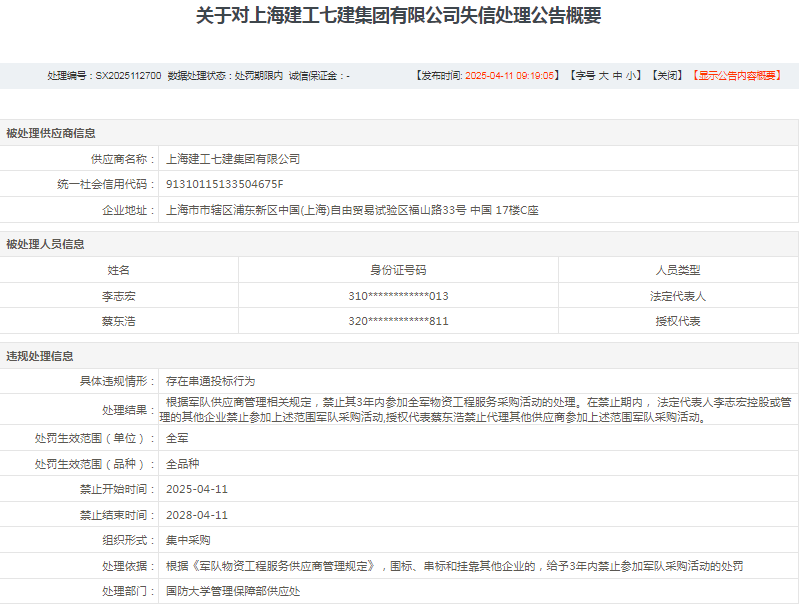Select name cell 李志宏

pos(118,296)
